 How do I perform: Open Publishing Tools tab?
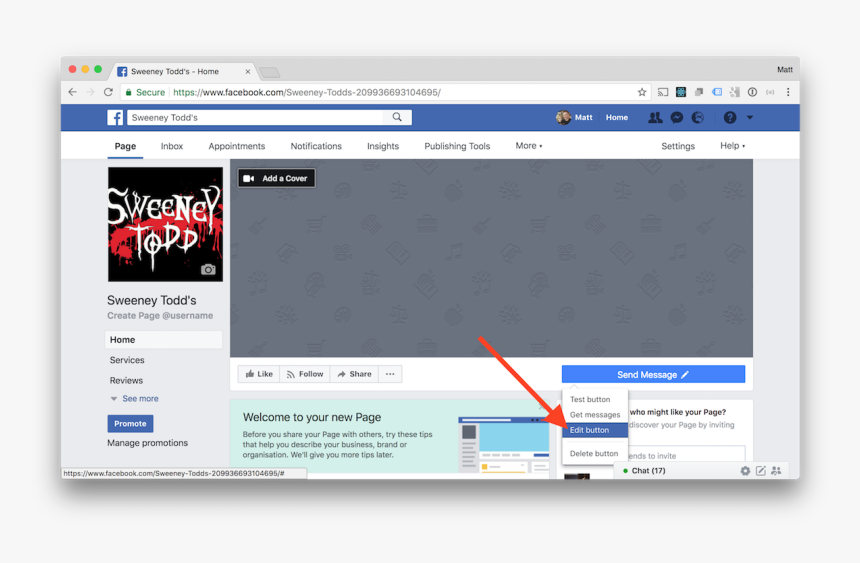457,146
